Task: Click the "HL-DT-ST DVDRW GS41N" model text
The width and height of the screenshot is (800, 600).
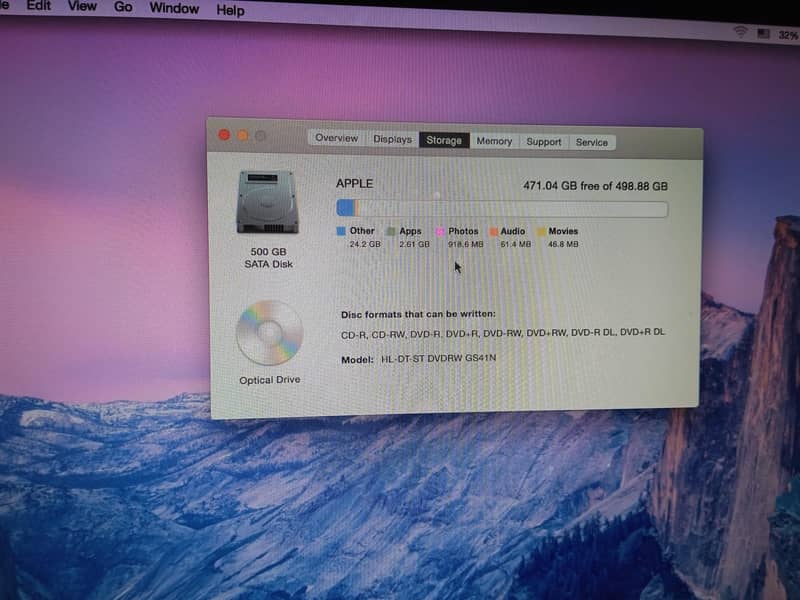Action: click(x=438, y=358)
